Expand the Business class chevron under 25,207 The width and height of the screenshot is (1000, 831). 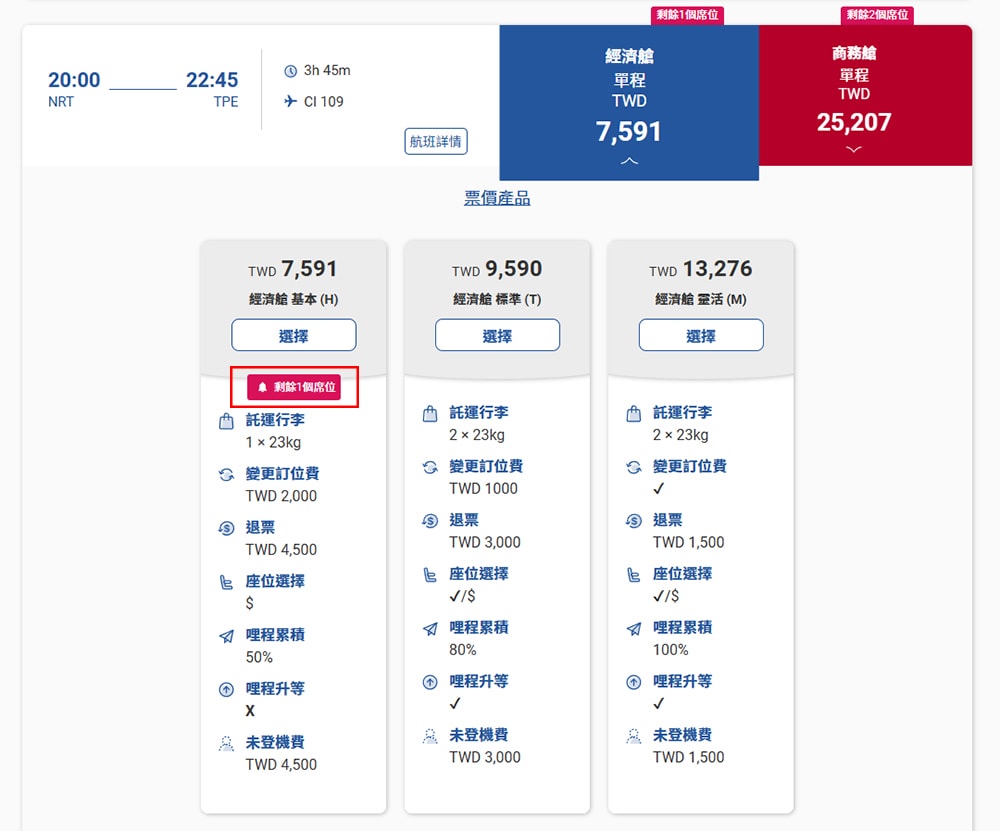853,149
